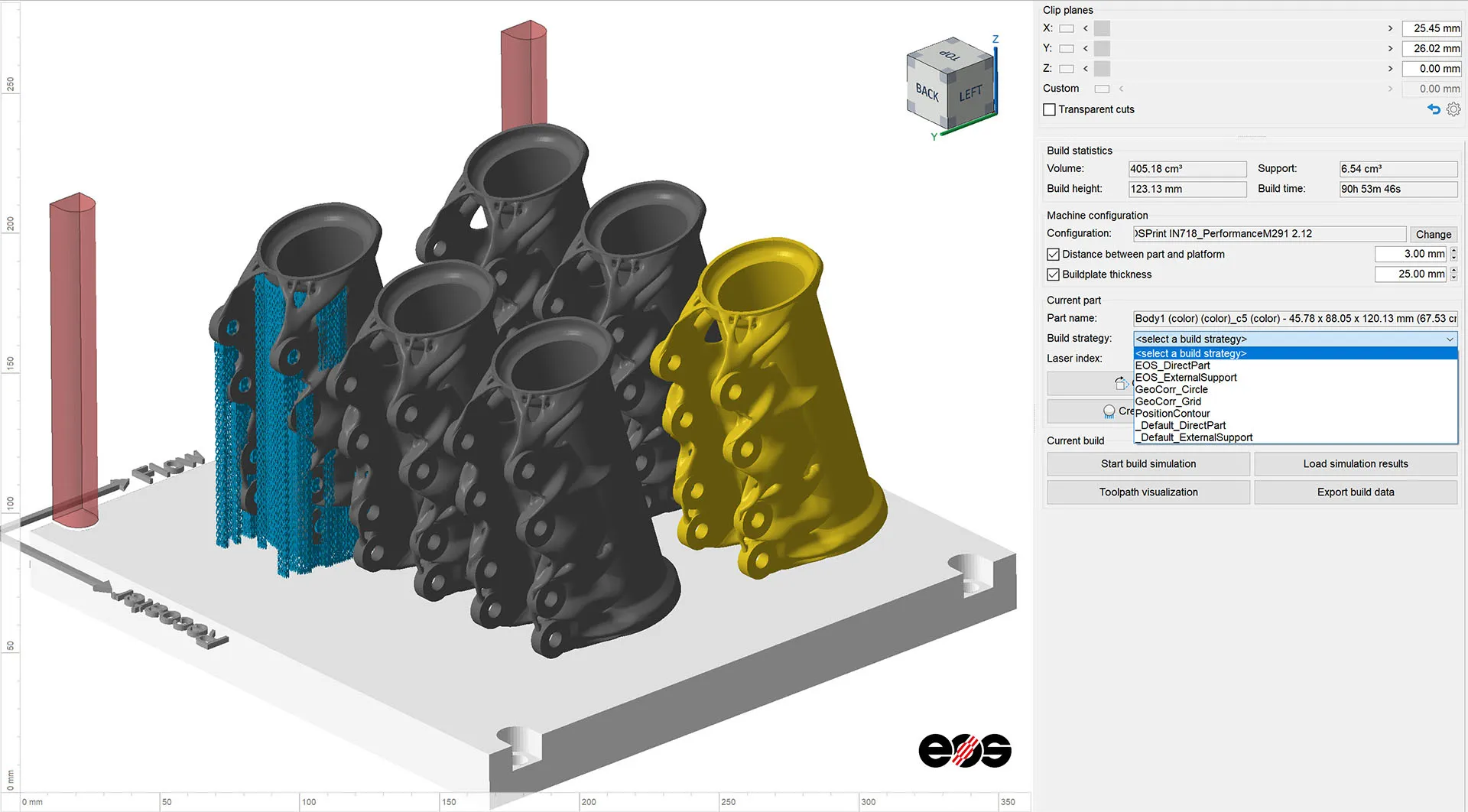This screenshot has height=812, width=1468.
Task: Click right arrow of X clip plane
Action: 1390,28
